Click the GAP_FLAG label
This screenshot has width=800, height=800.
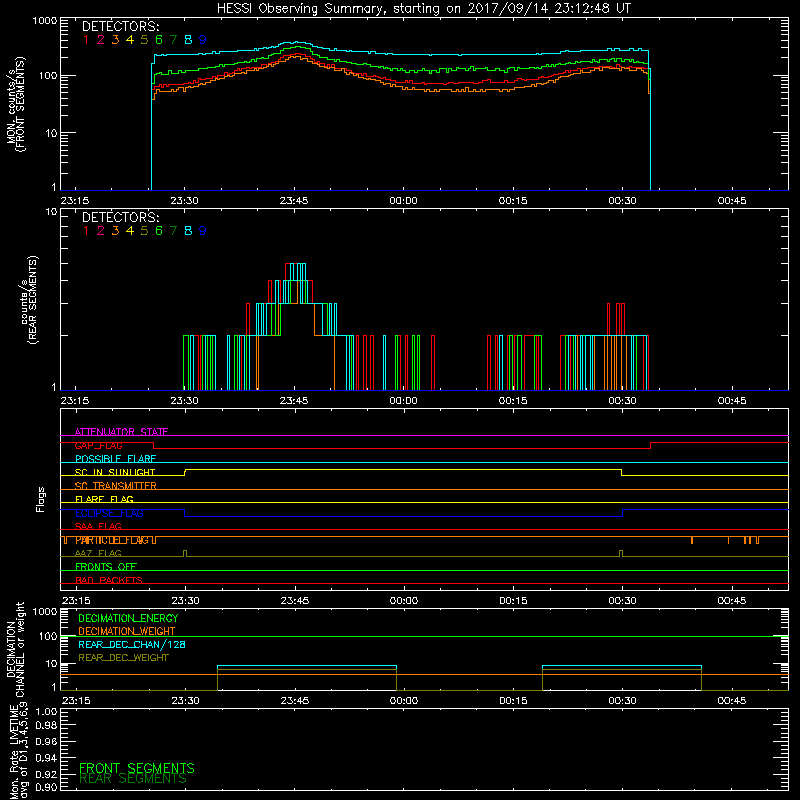pos(98,445)
